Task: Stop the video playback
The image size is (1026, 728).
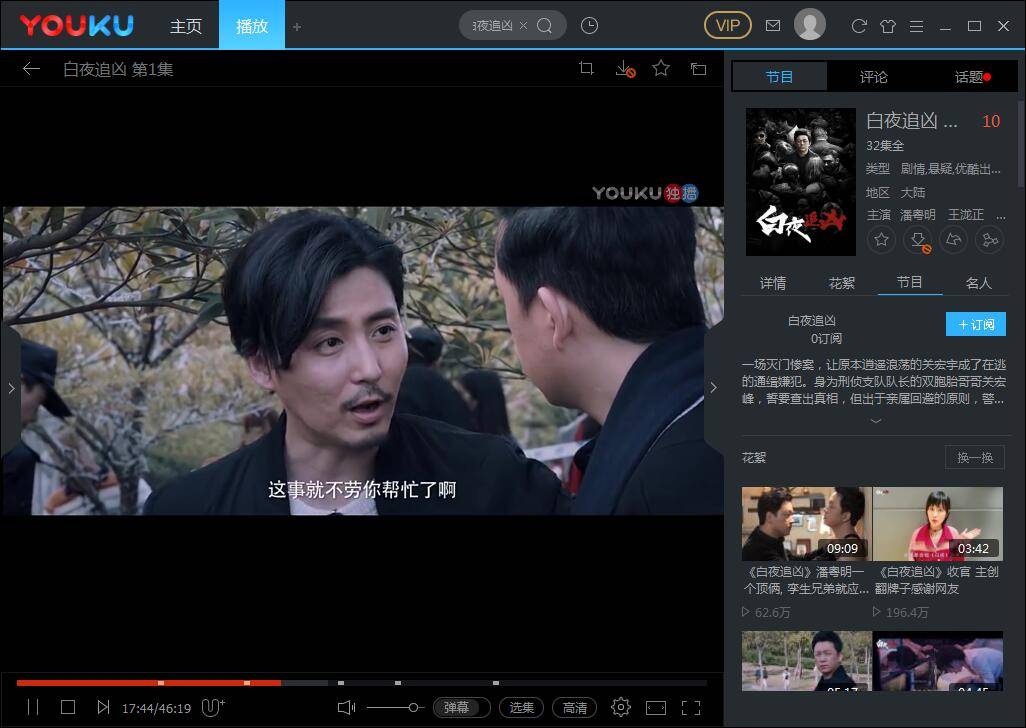Action: [x=68, y=707]
